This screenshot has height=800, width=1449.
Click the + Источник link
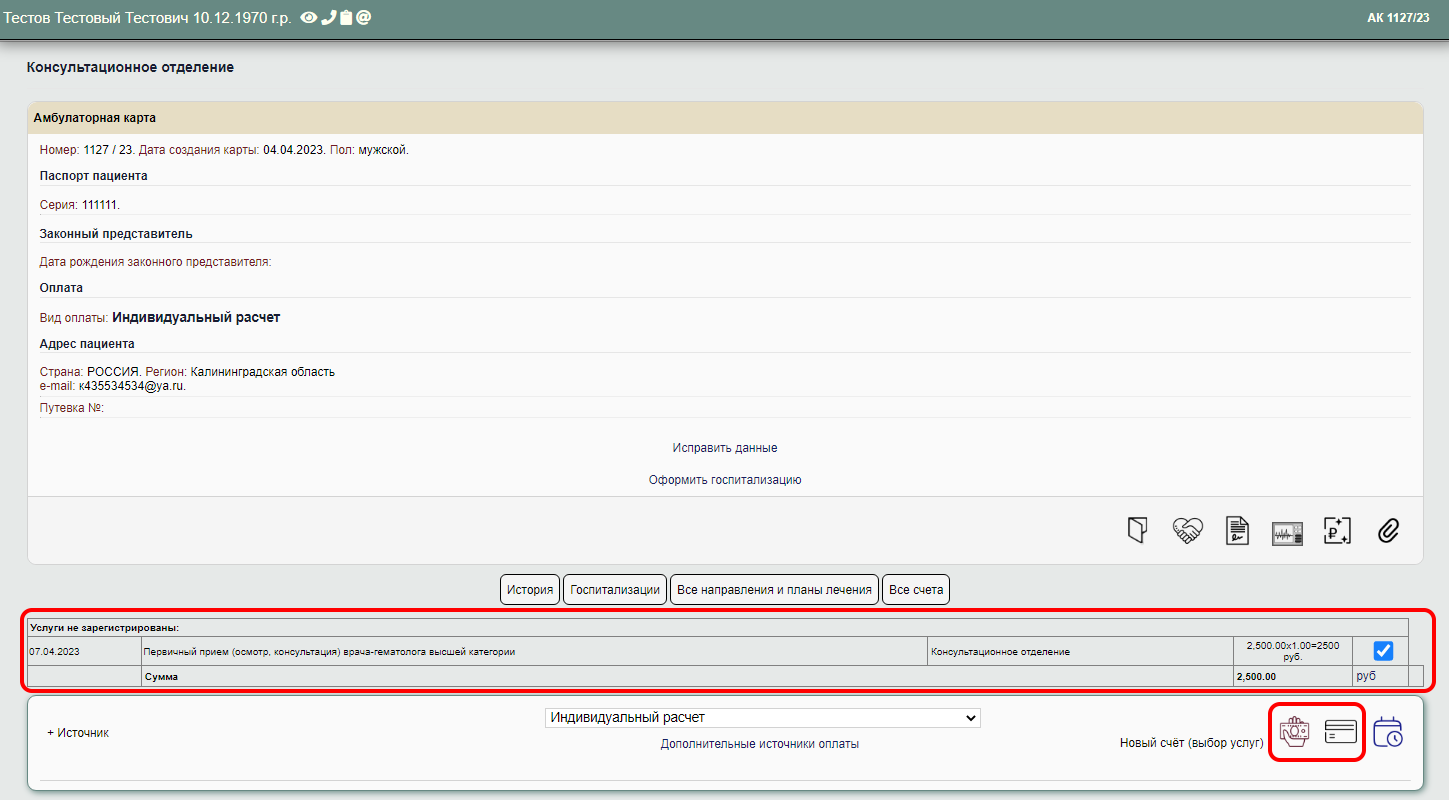coord(78,733)
